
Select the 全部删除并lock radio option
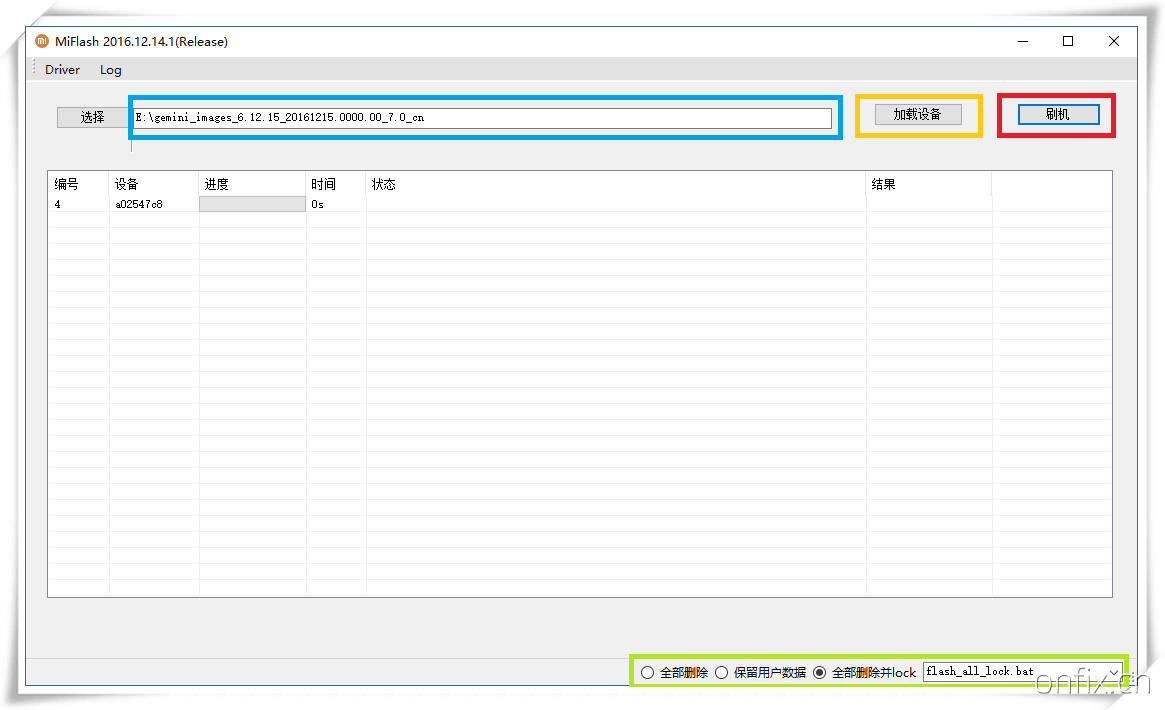[x=819, y=673]
